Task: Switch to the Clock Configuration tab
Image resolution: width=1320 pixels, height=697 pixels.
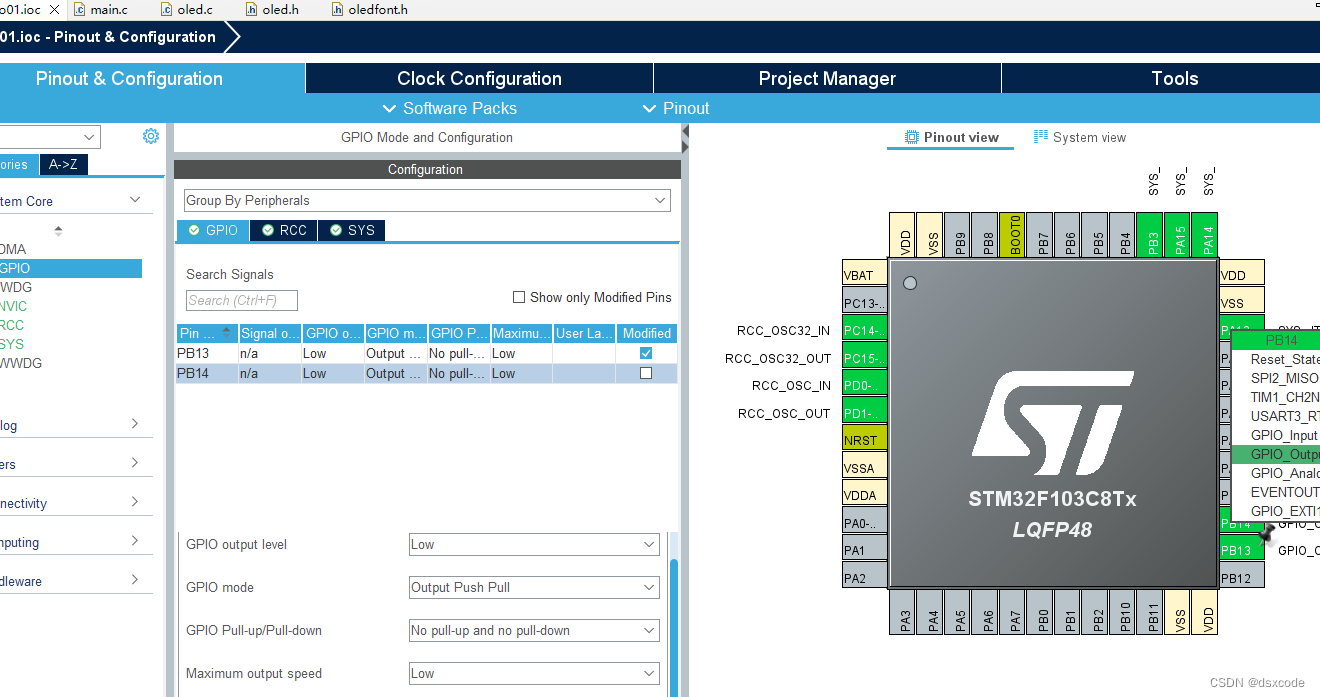Action: [479, 78]
